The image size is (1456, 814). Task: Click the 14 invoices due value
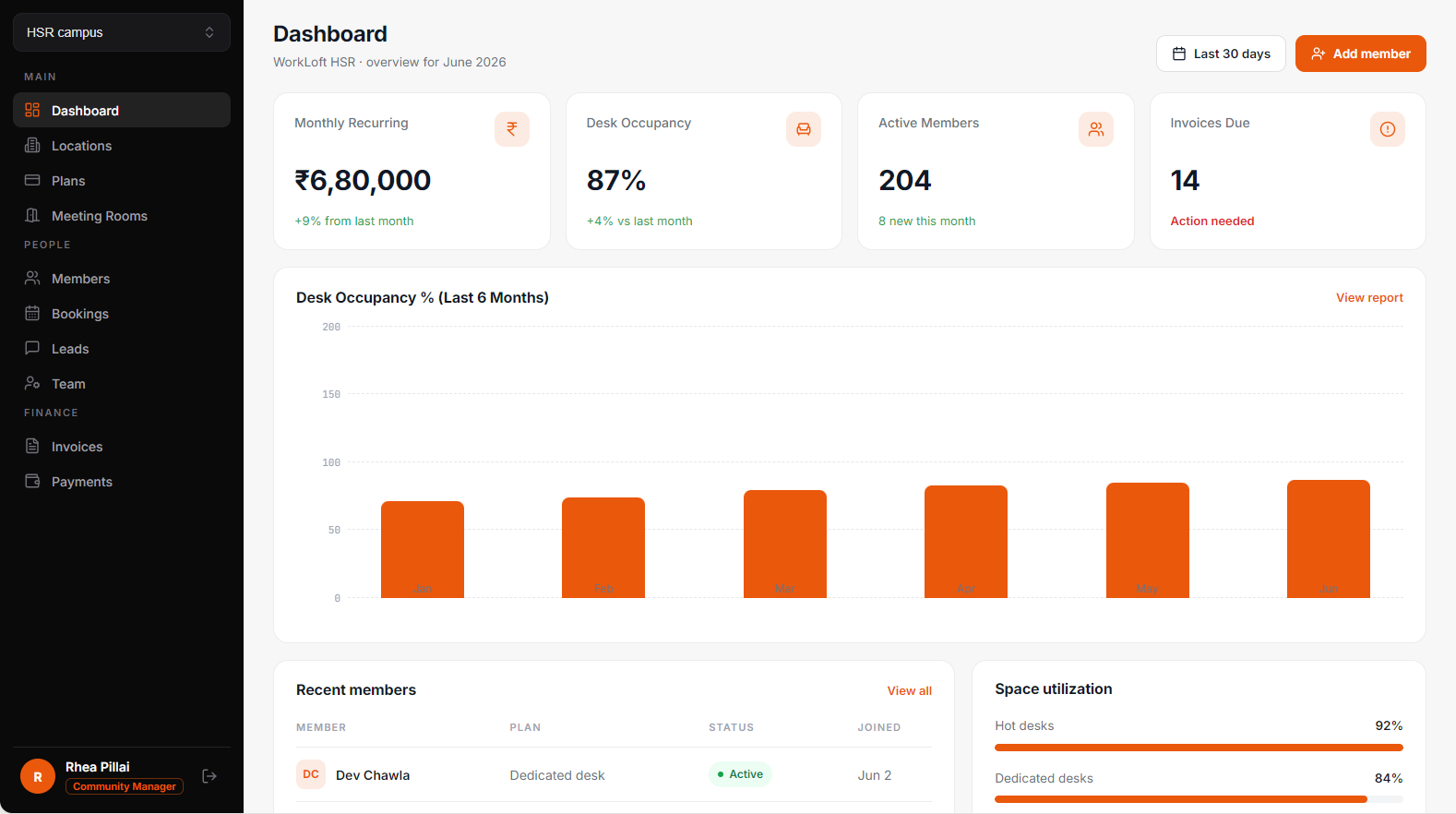(x=1185, y=180)
